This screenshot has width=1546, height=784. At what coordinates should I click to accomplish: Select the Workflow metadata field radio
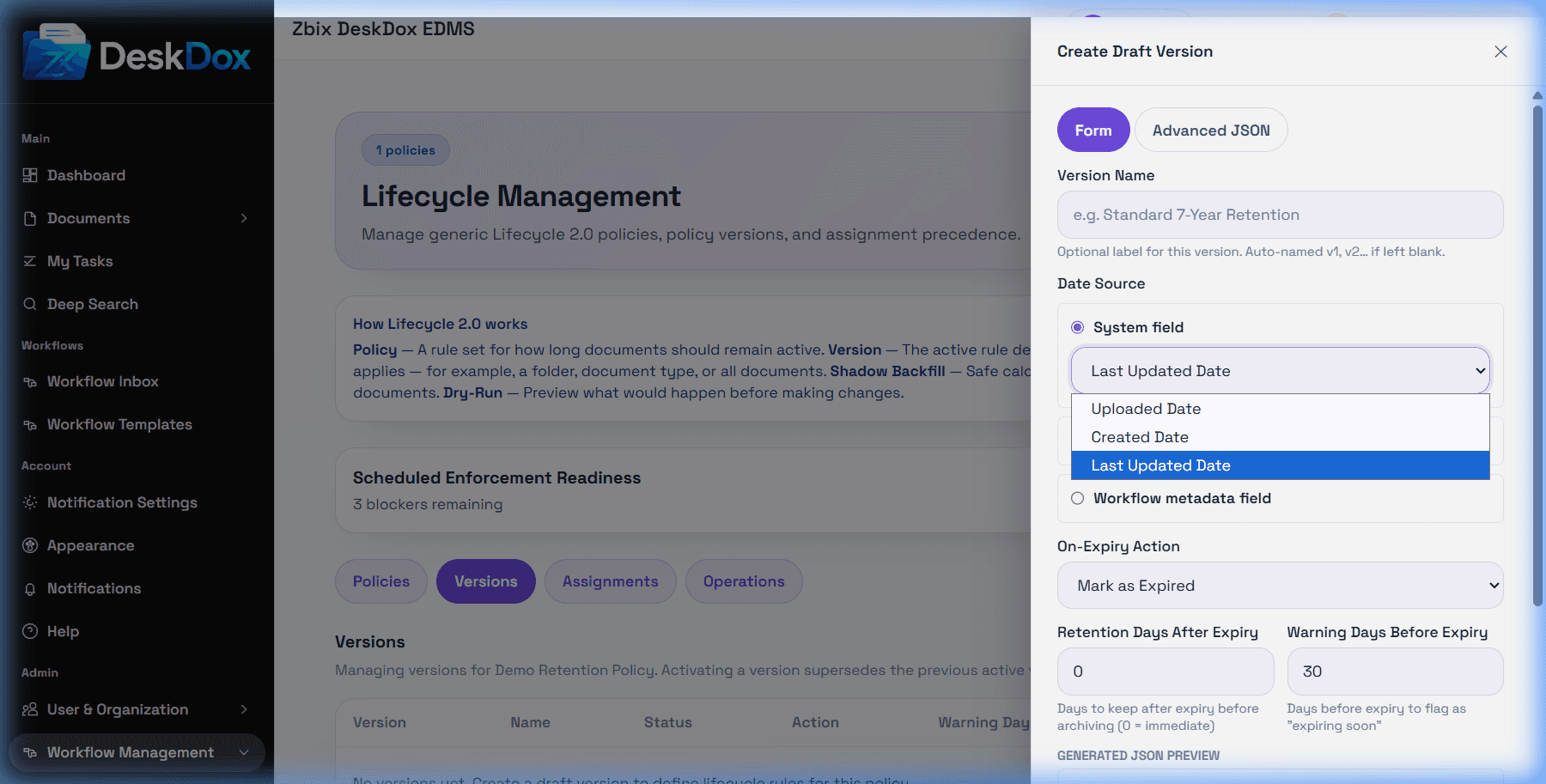1077,498
